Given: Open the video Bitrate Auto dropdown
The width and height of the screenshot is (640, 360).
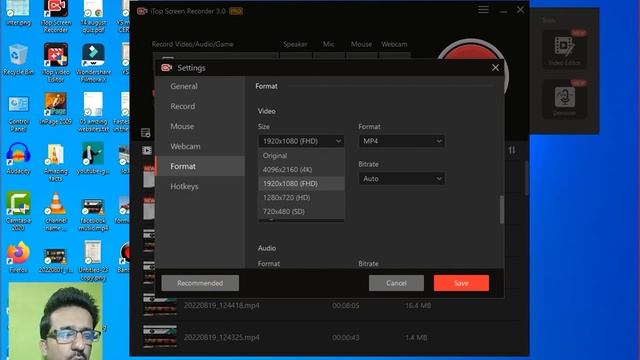Looking at the screenshot, I should pyautogui.click(x=402, y=179).
